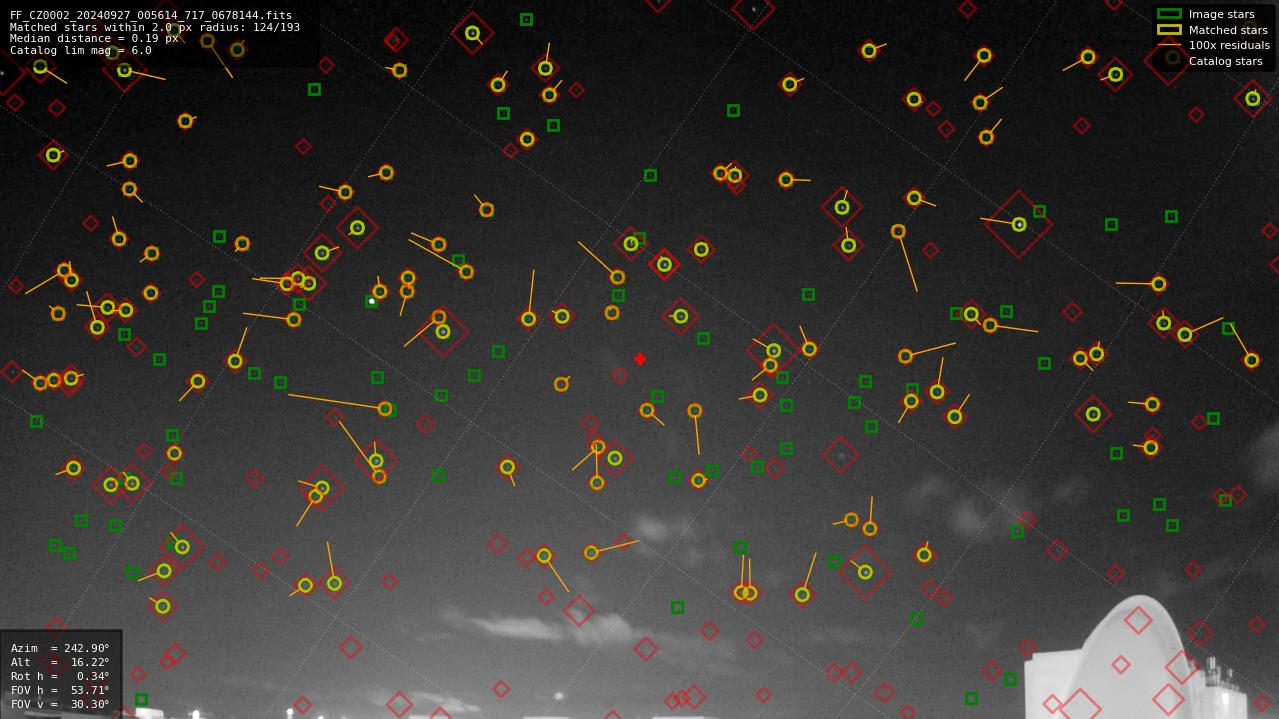Click the FF_CZ0002_20240927_005614_717_0678144.fits filename
Image resolution: width=1279 pixels, height=719 pixels.
pyautogui.click(x=151, y=15)
